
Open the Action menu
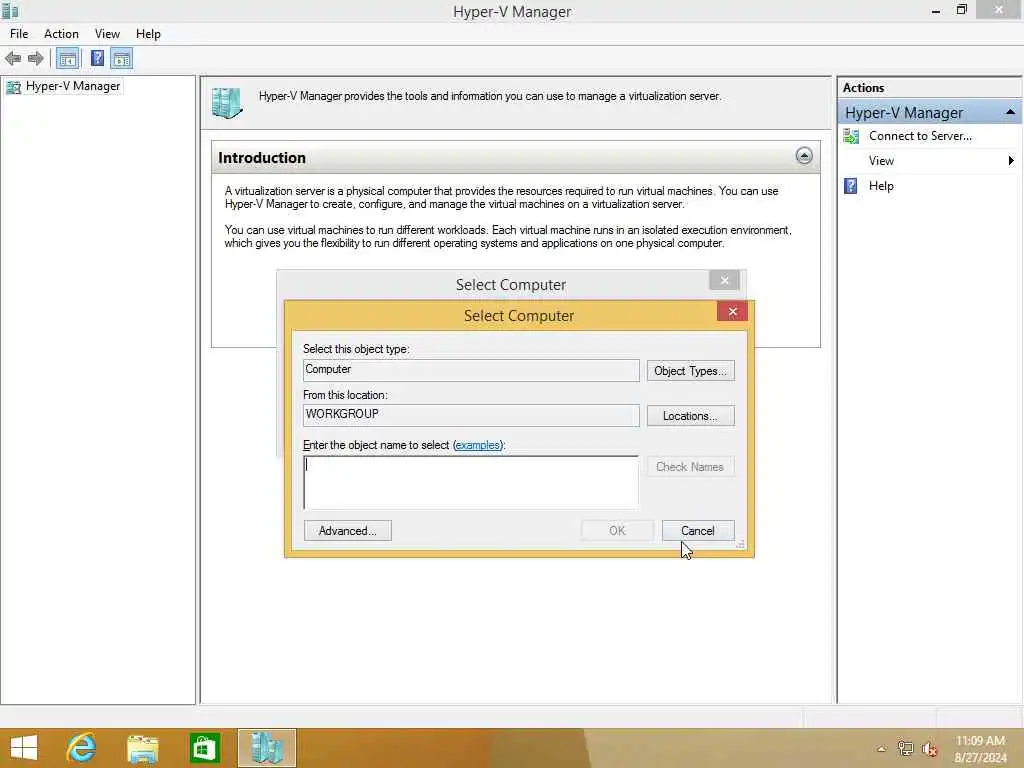point(61,34)
